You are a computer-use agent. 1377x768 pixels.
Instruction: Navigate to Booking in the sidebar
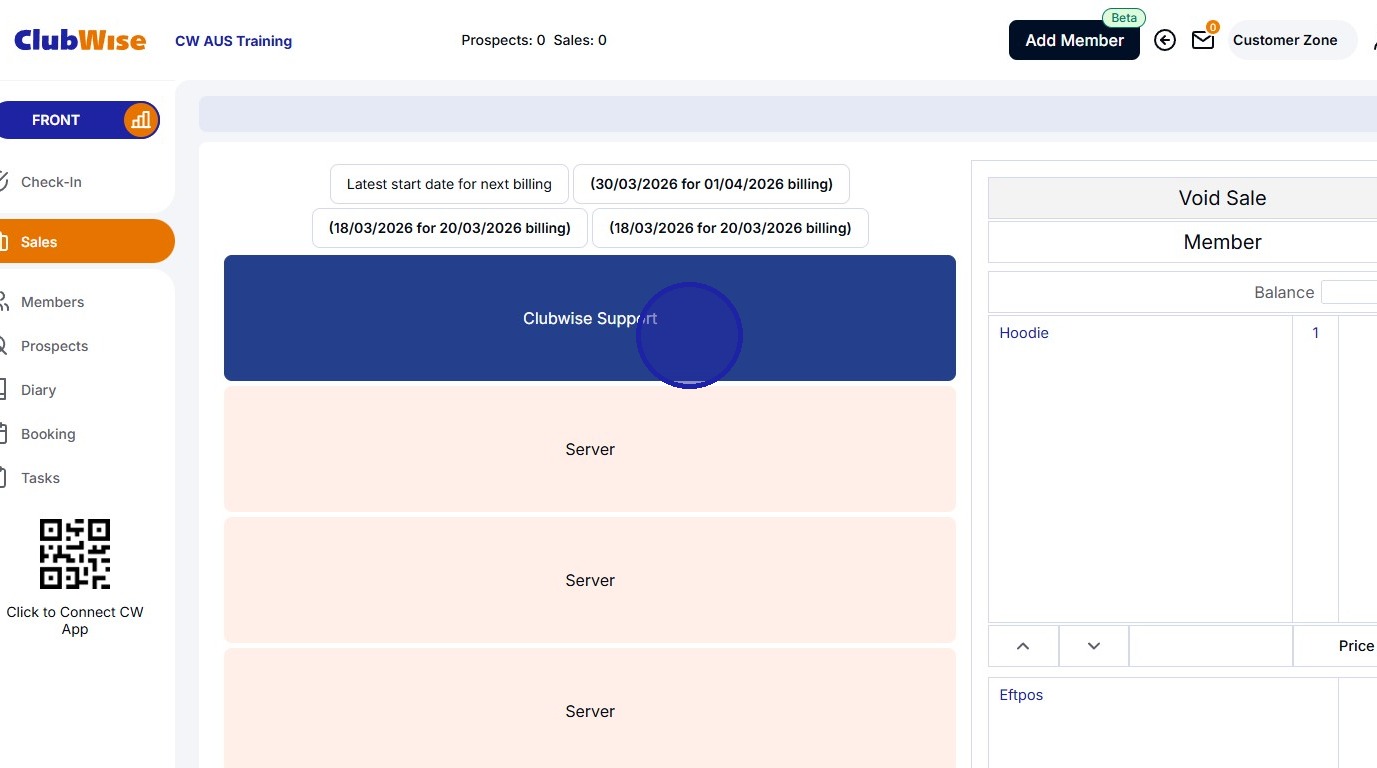pyautogui.click(x=48, y=434)
